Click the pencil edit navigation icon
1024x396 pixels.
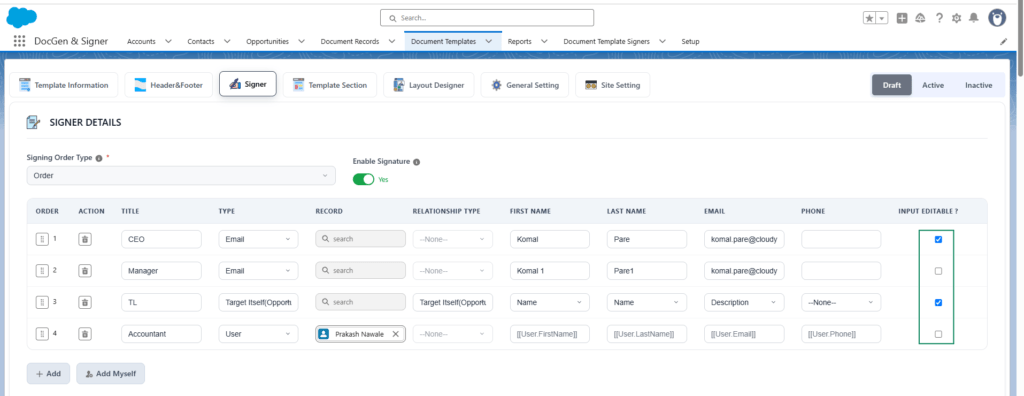pos(1004,41)
